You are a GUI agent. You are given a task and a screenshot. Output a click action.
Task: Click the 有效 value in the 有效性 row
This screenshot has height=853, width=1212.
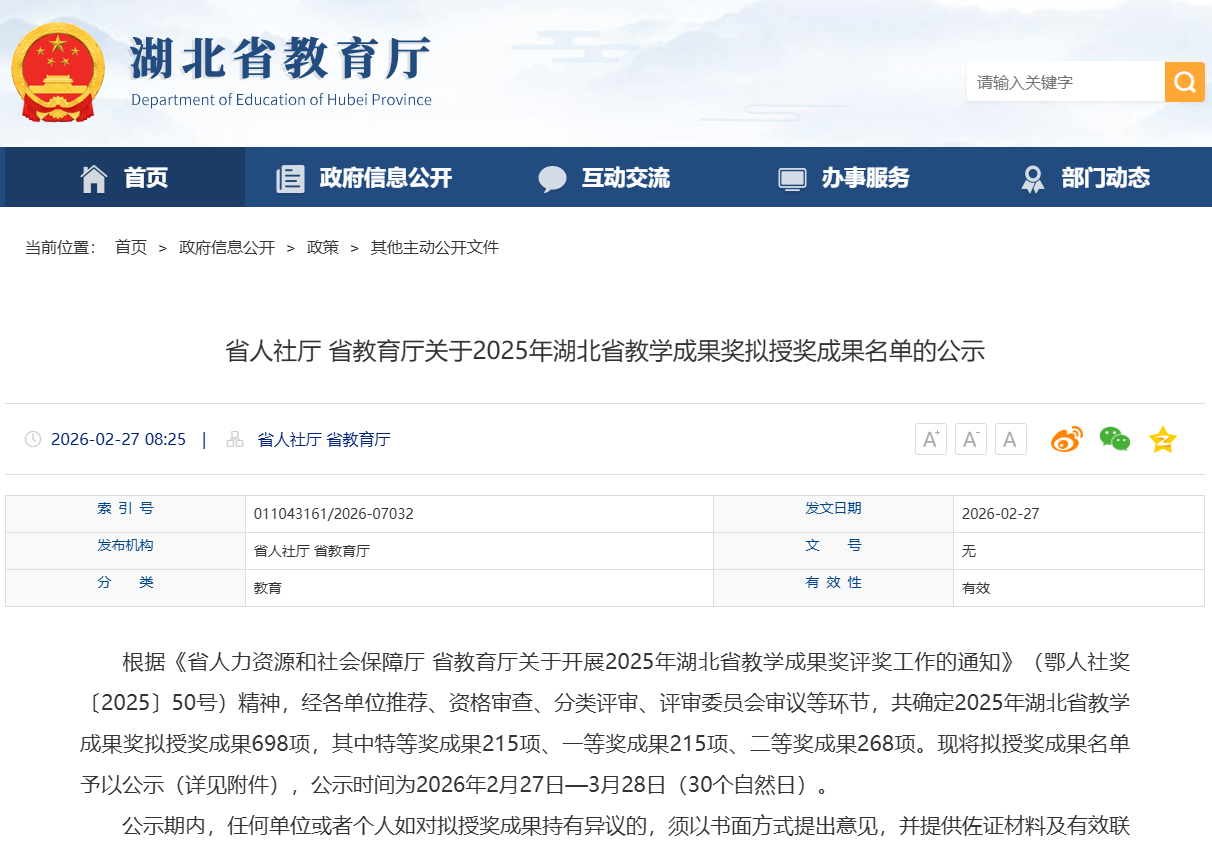point(976,588)
